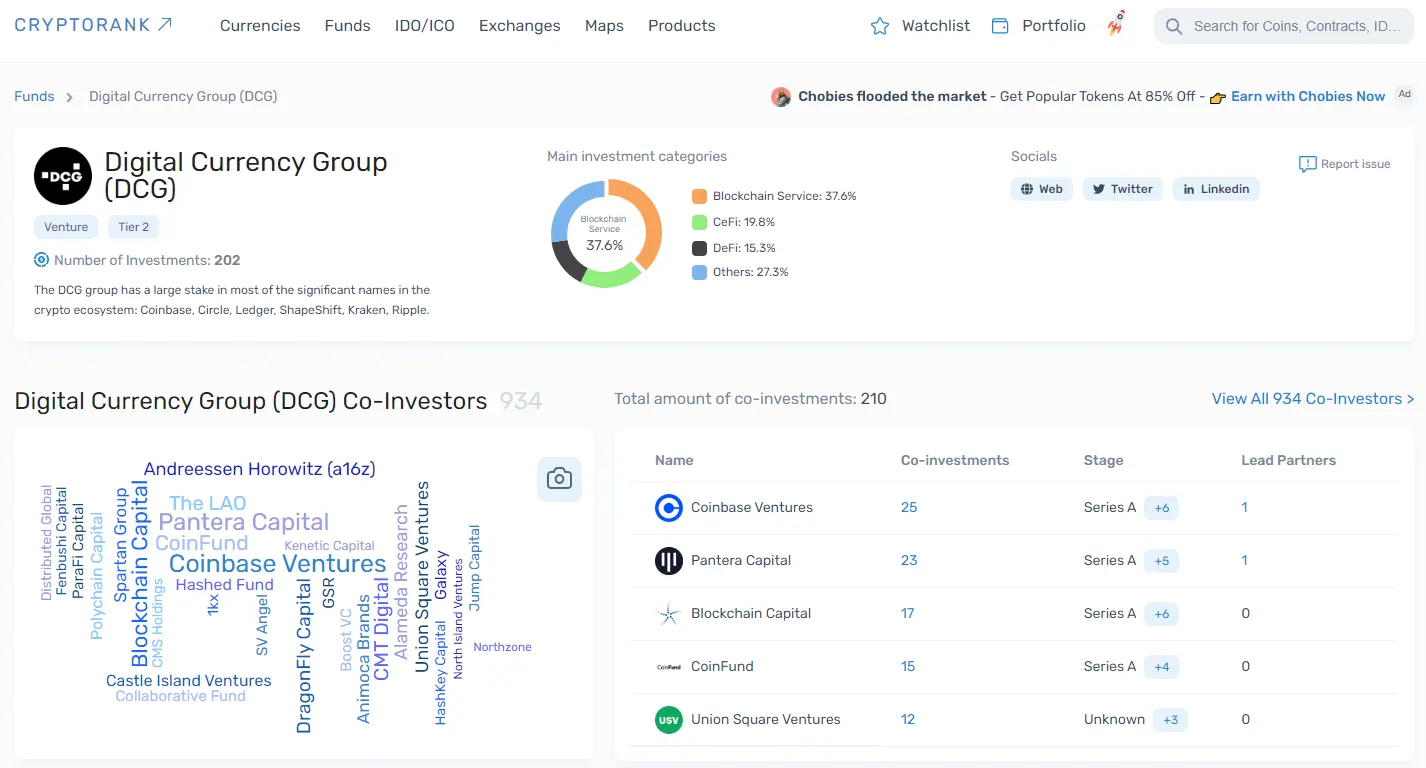Viewport: 1426px width, 768px height.
Task: Click the investment categories donut chart
Action: pos(606,234)
